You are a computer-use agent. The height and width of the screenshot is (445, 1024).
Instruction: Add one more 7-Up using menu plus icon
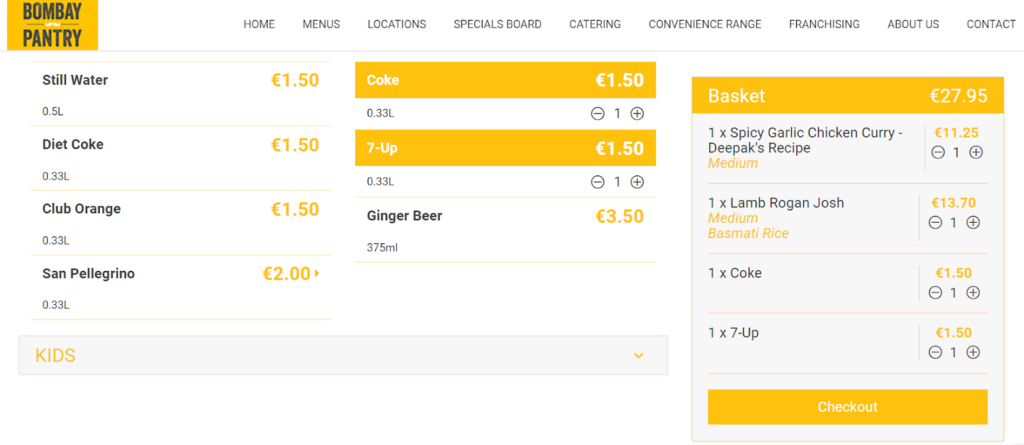tap(637, 182)
